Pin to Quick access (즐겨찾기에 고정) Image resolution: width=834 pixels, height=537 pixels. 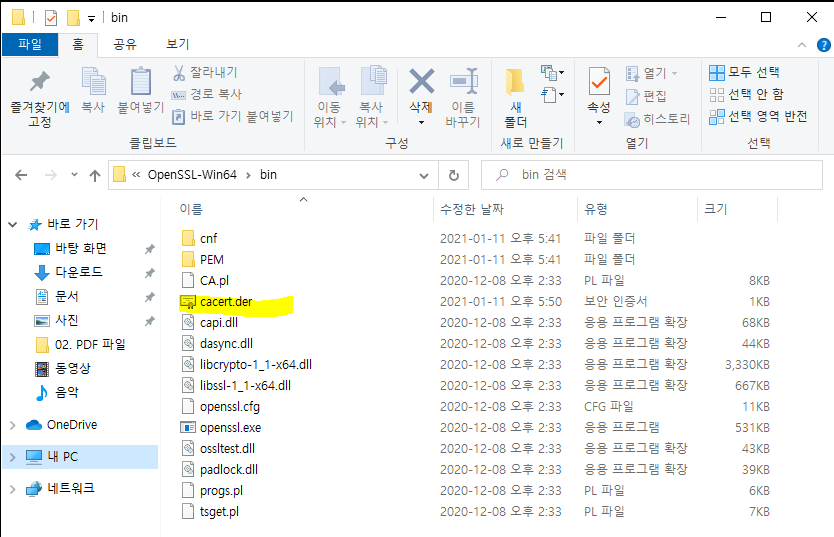click(x=40, y=98)
